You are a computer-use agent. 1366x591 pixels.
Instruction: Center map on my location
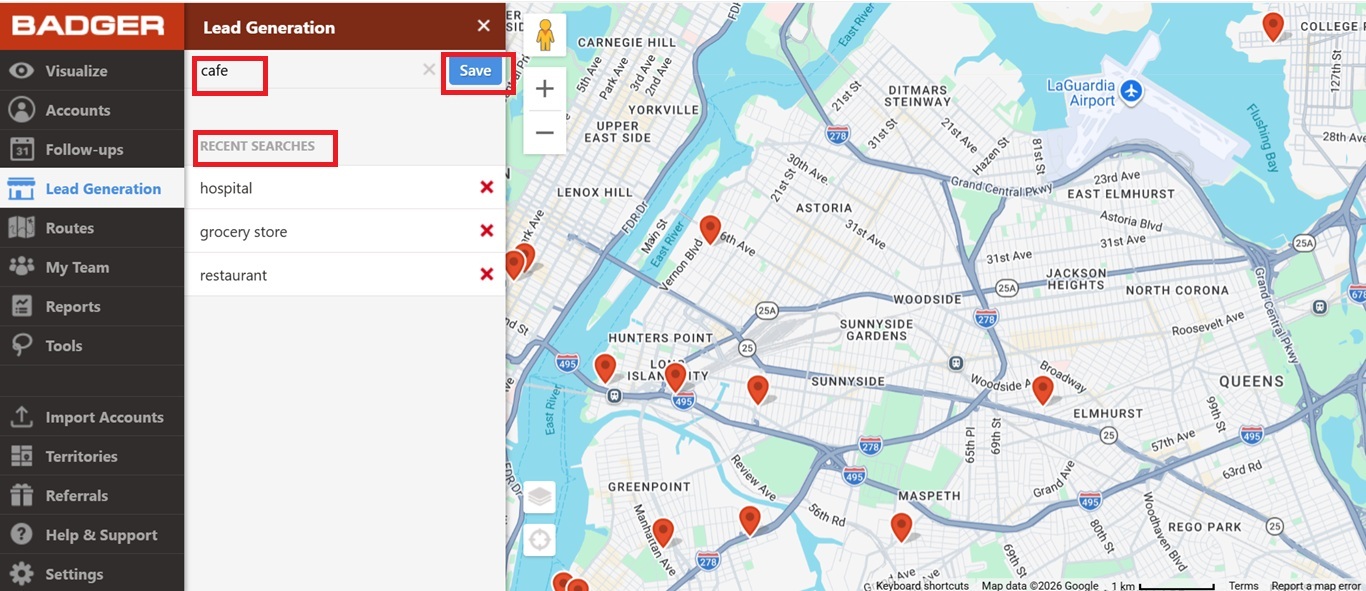point(539,540)
